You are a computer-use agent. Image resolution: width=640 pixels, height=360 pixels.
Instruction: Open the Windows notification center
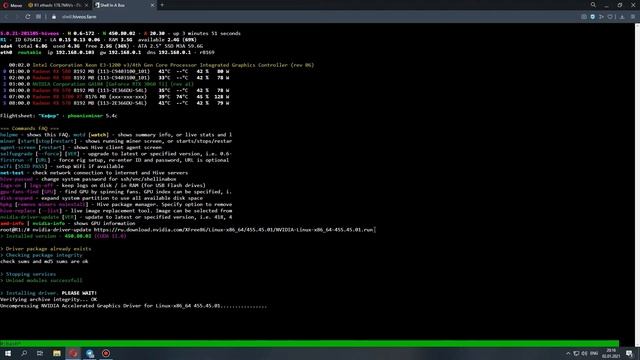[629, 353]
